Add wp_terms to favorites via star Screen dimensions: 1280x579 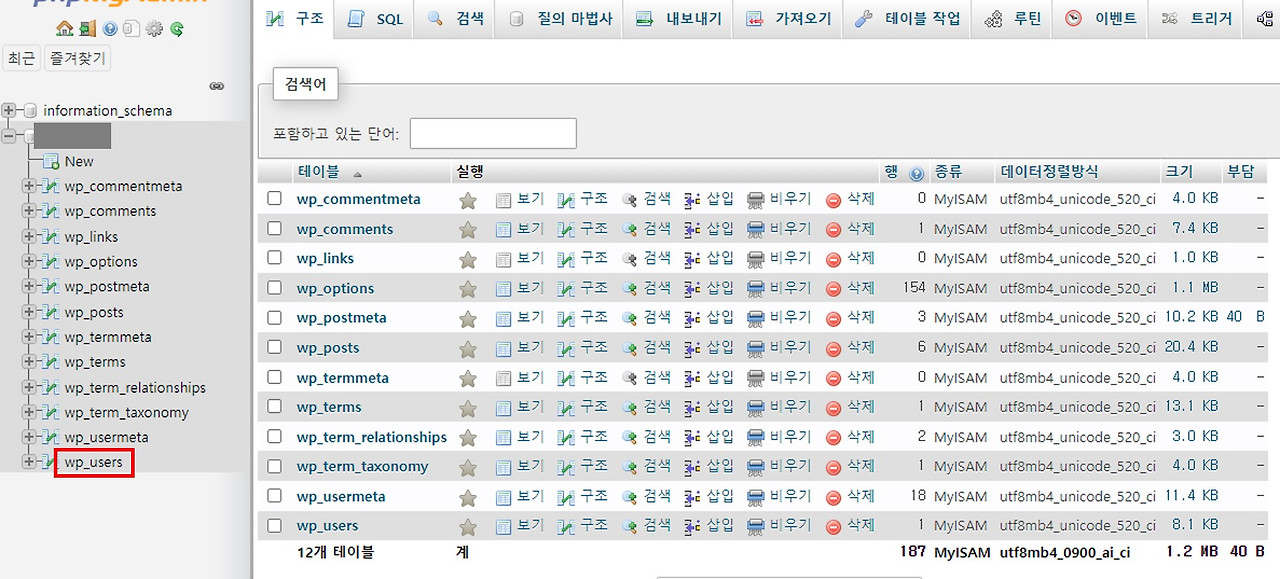coord(467,408)
